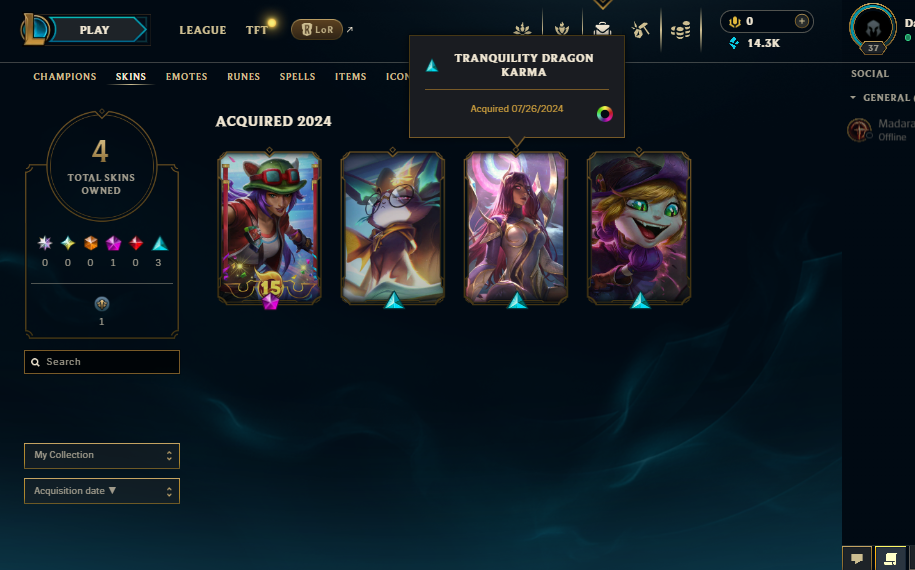The height and width of the screenshot is (570, 915).
Task: Select the Tranquility Dragon Karma skin card
Action: 515,228
